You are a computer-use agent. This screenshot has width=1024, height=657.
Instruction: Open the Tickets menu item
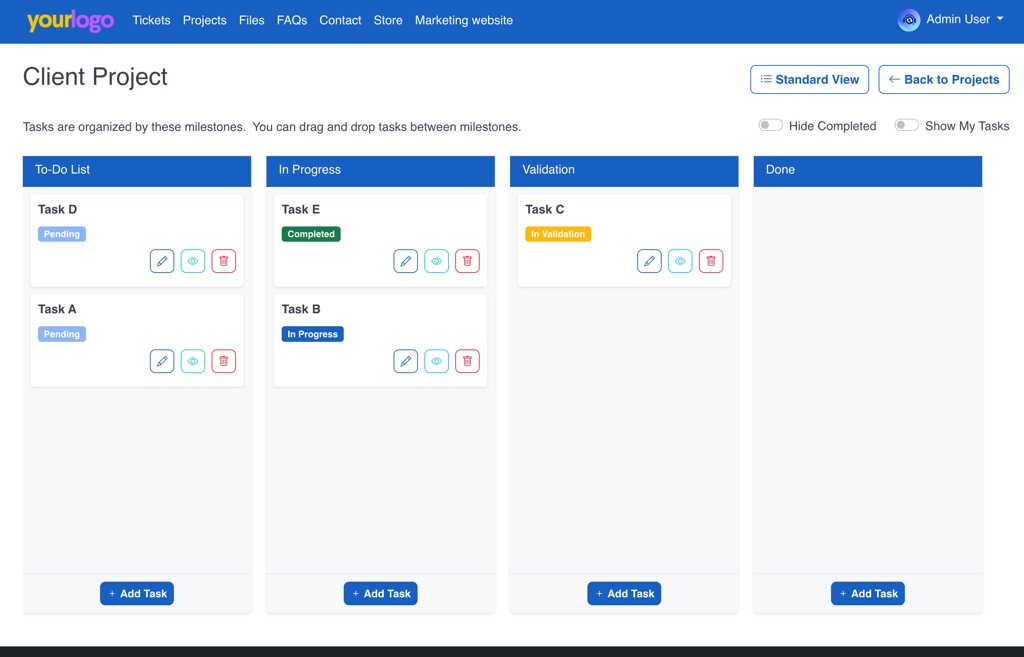[x=151, y=20]
